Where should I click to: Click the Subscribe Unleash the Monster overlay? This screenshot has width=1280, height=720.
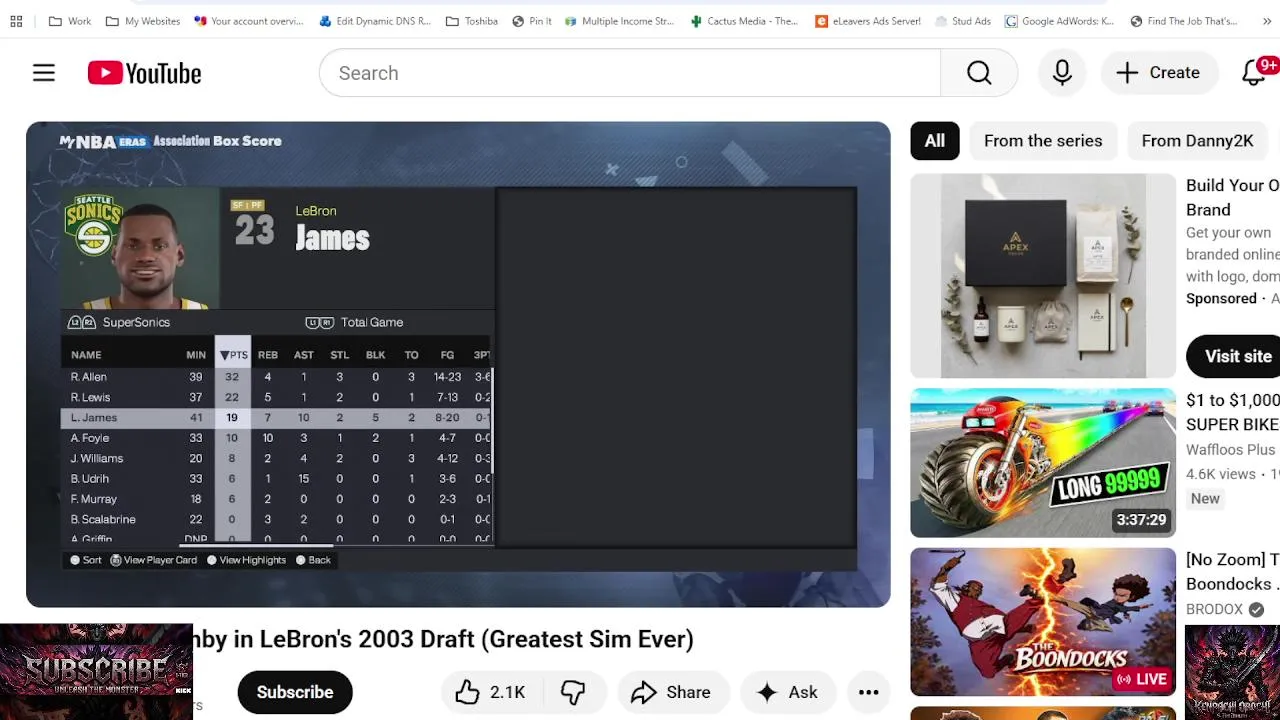(96, 672)
